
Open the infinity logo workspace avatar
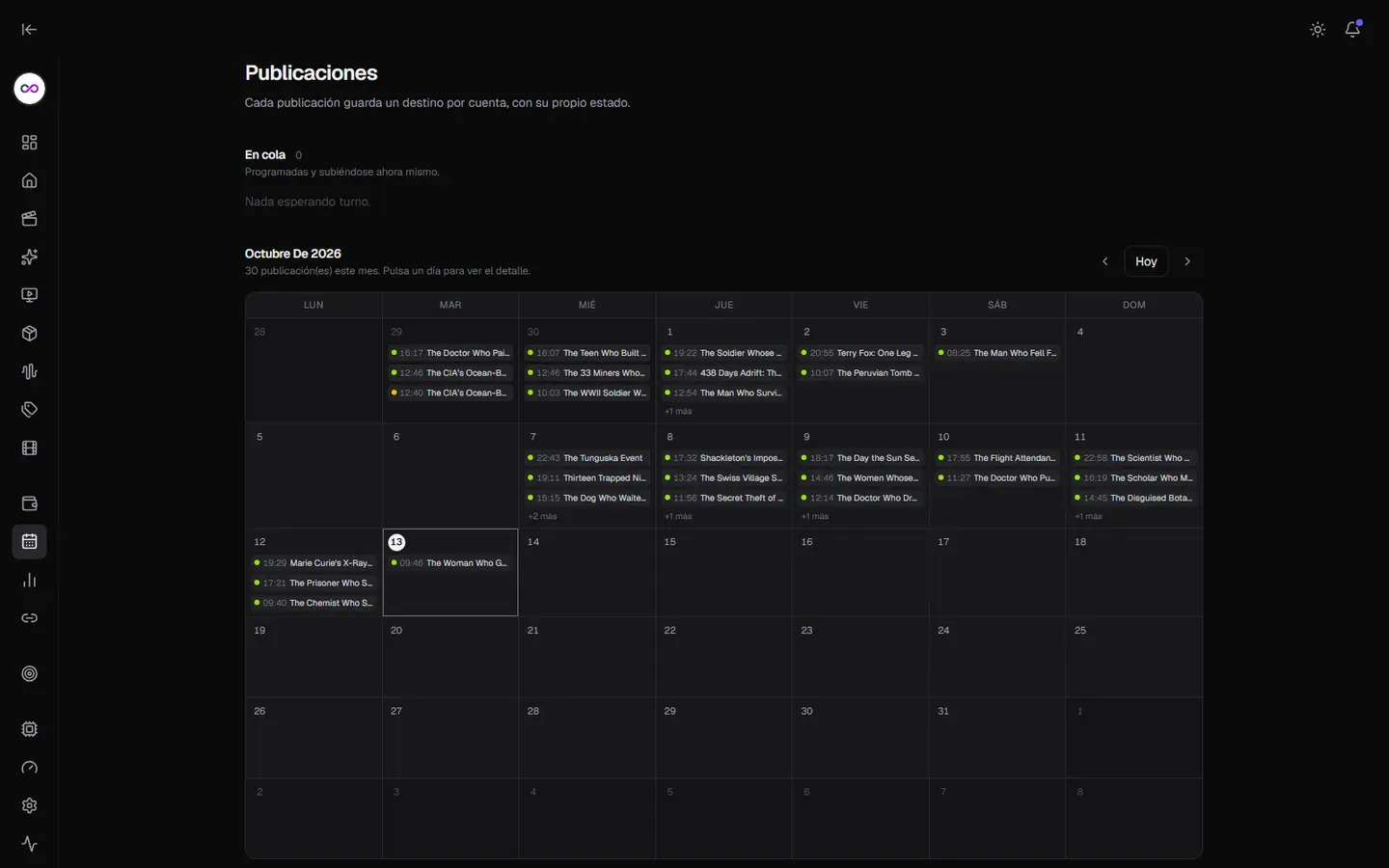(x=30, y=89)
